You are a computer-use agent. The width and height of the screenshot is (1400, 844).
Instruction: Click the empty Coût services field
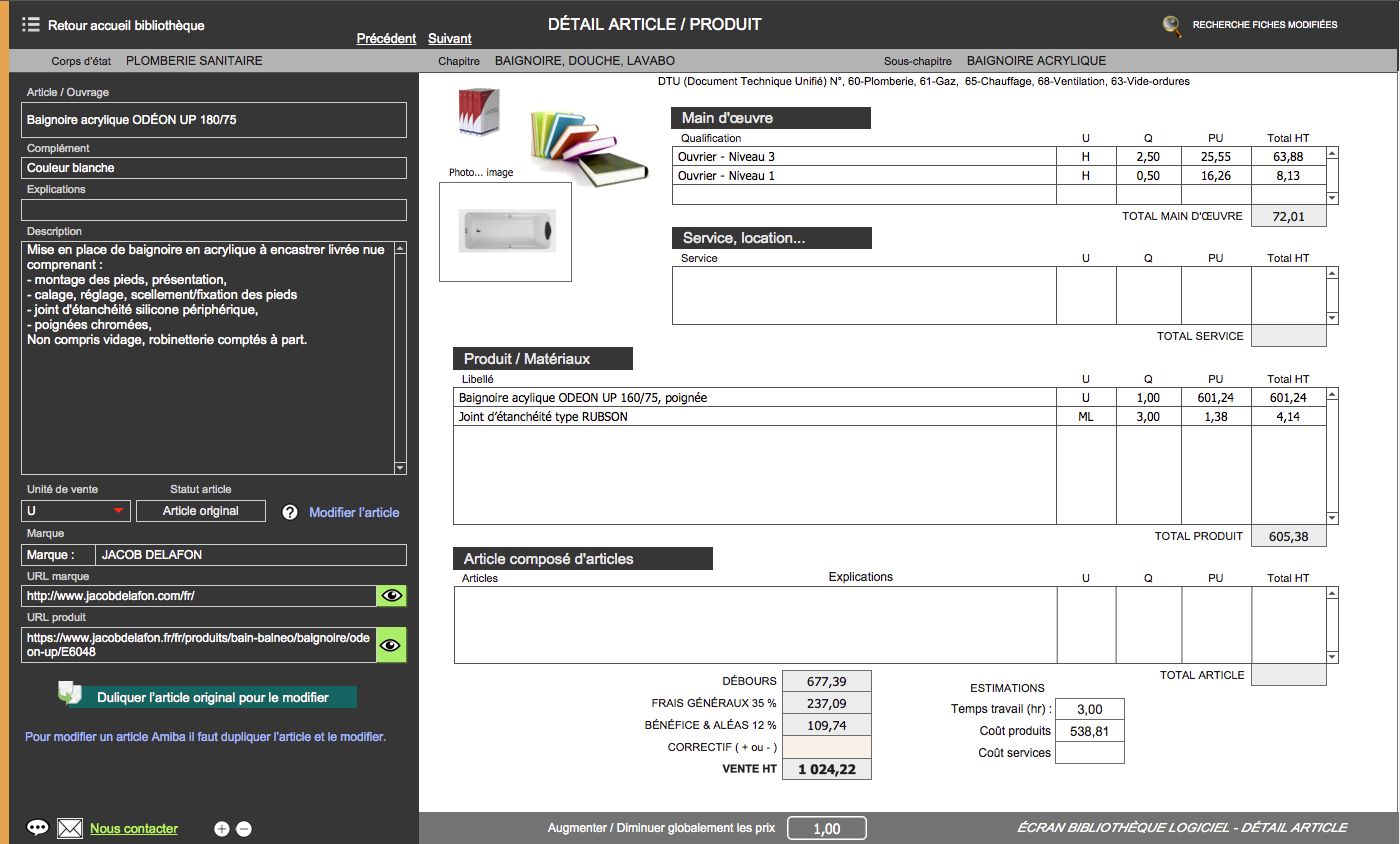[x=1089, y=753]
